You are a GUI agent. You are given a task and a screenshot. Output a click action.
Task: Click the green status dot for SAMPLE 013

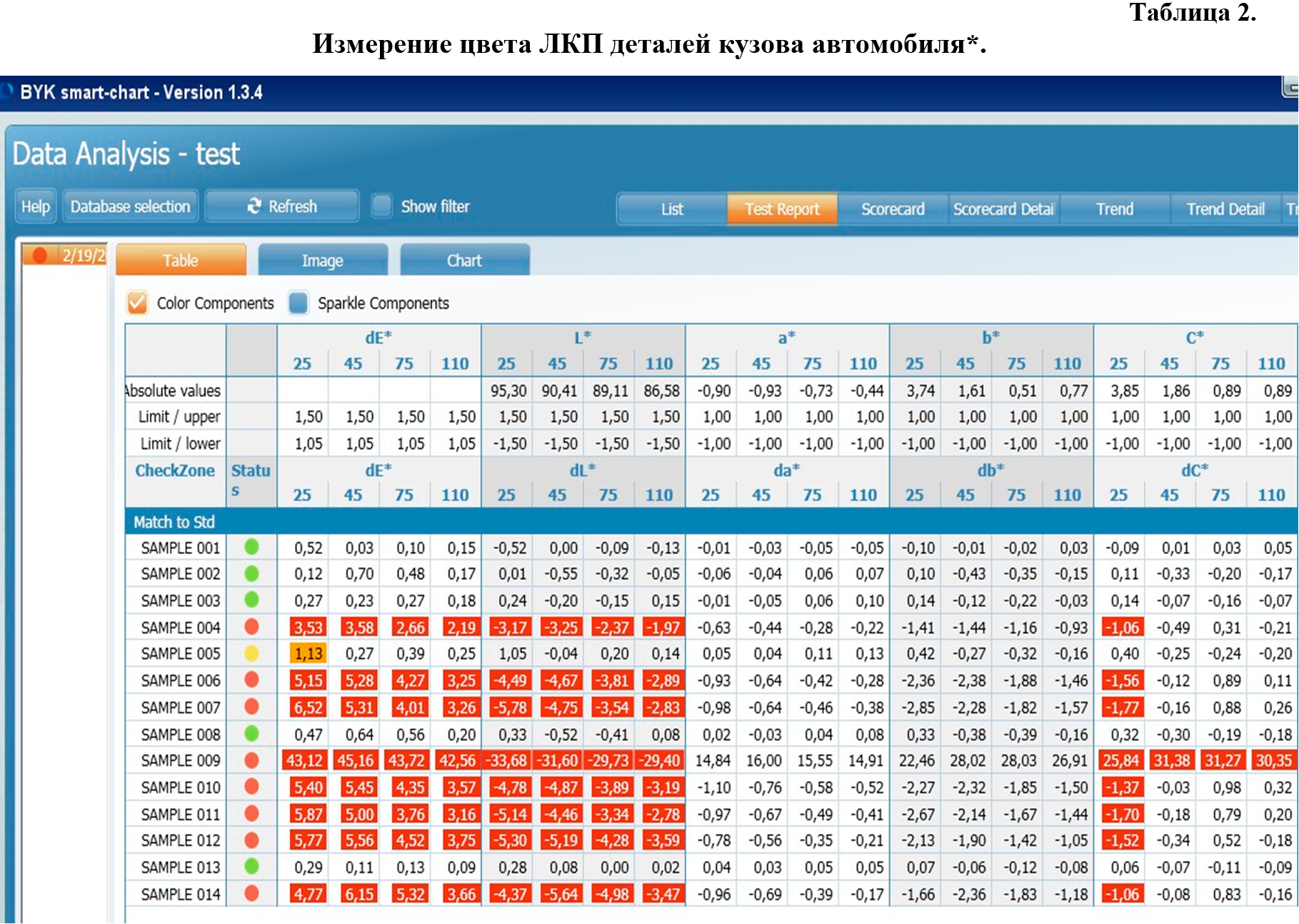[251, 867]
